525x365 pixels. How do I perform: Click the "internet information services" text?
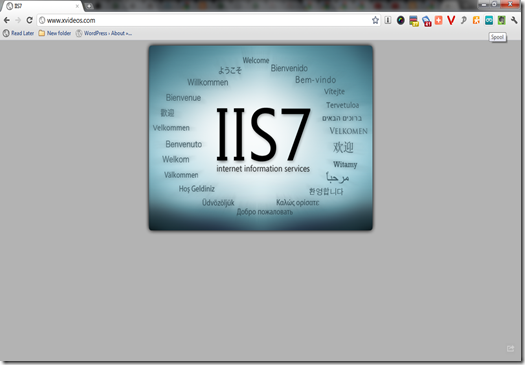263,169
